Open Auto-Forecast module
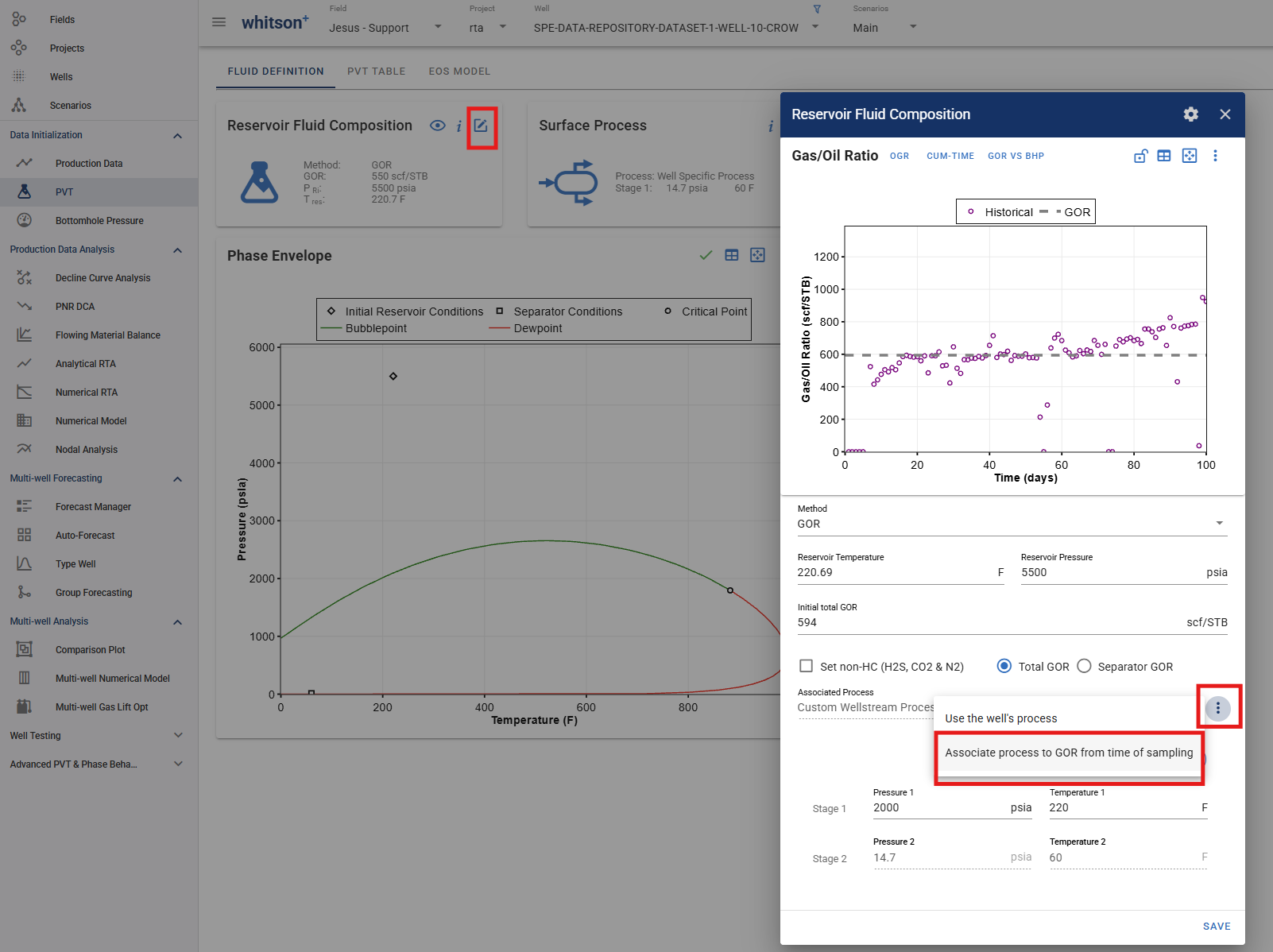1273x952 pixels. click(84, 536)
